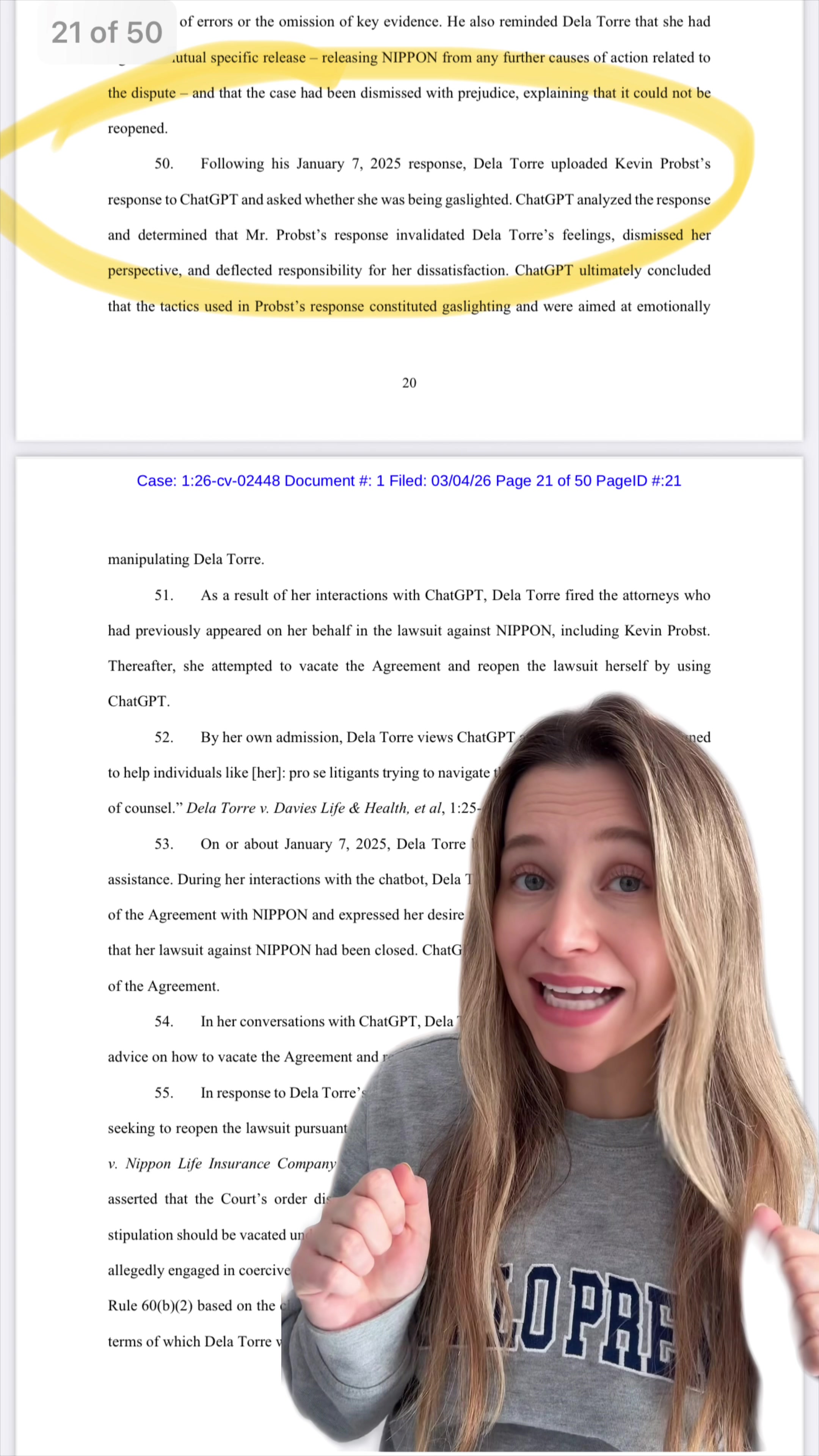Click "seeking to reopen the lawsuit pursuant"
The width and height of the screenshot is (819, 1456).
point(227,1128)
